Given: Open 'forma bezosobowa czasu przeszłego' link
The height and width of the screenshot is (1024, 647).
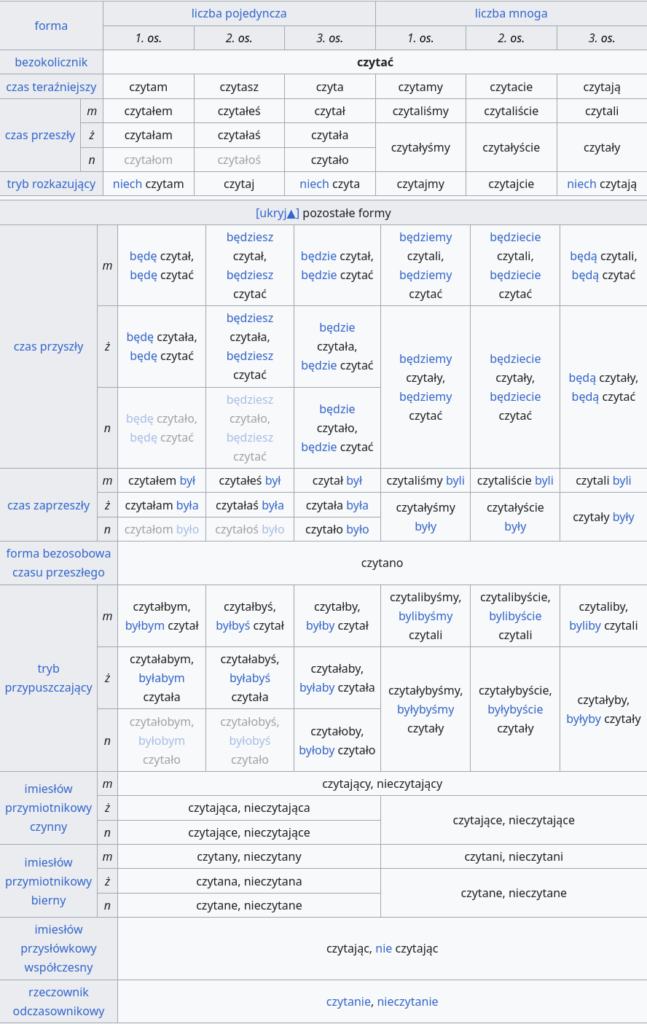Looking at the screenshot, I should point(59,563).
